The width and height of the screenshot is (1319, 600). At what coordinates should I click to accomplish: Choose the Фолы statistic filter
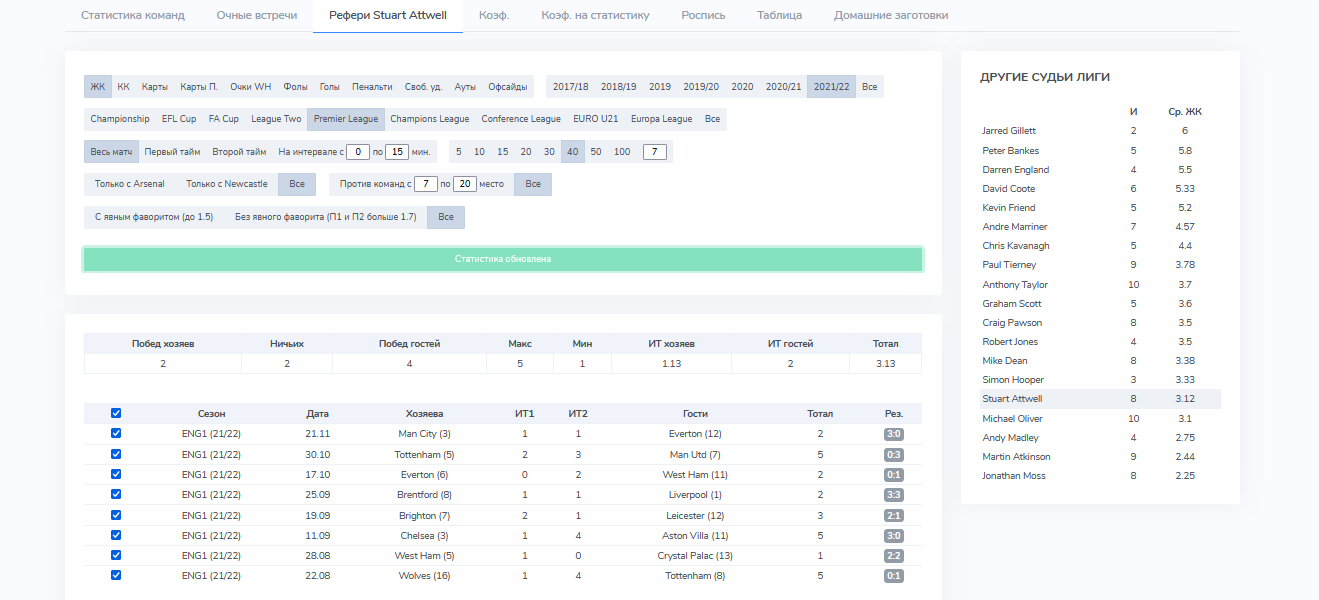[295, 87]
